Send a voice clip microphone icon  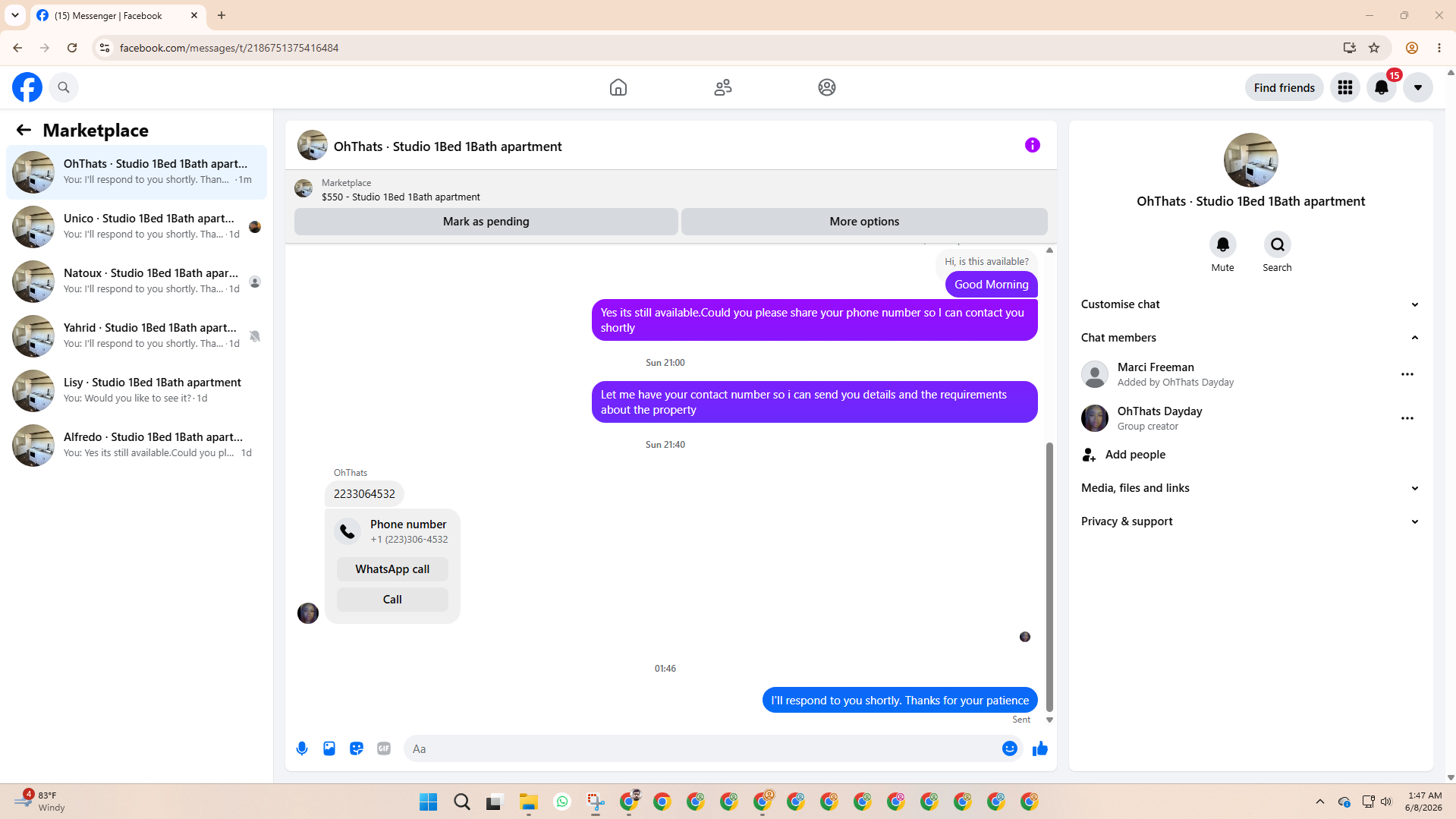302,748
